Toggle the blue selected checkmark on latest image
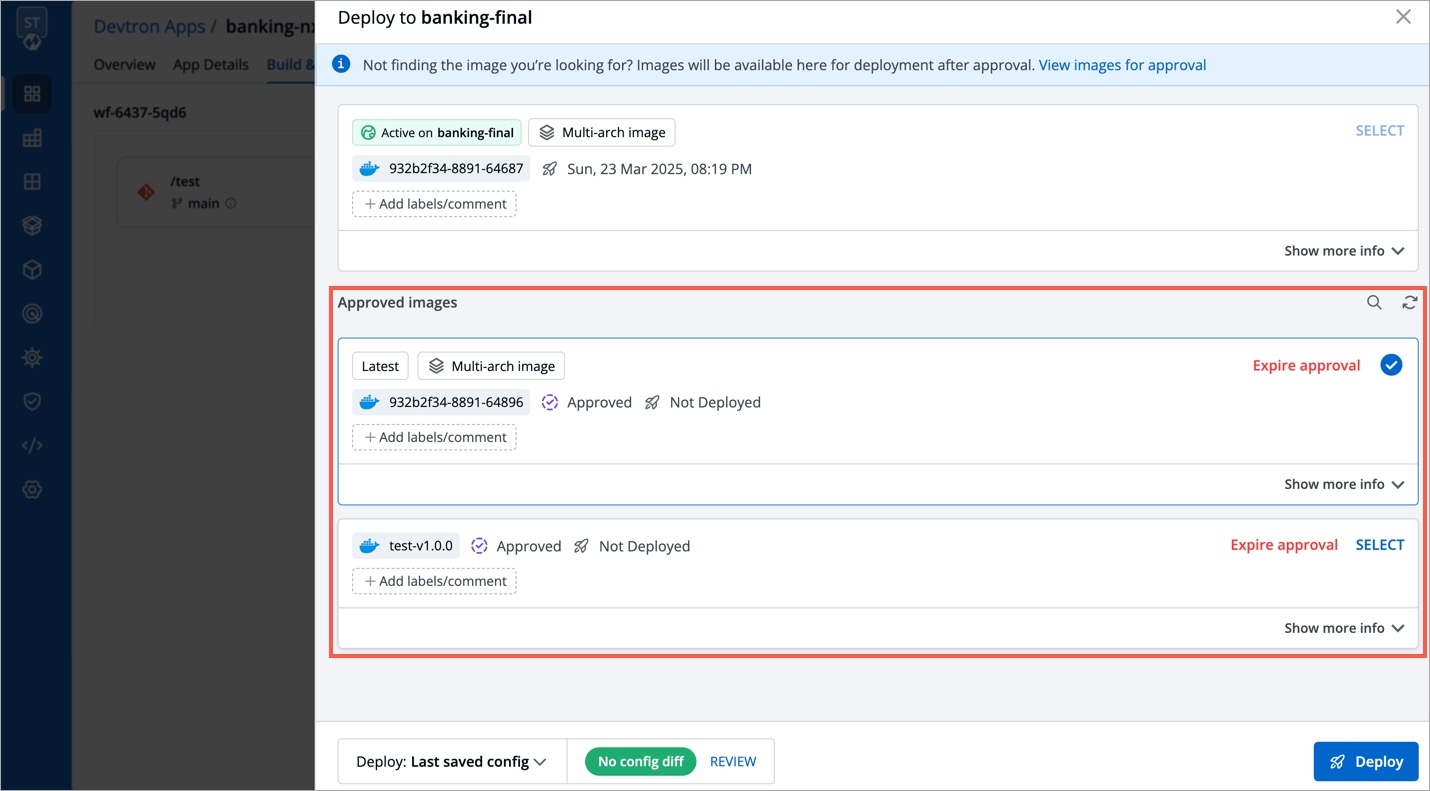1430x791 pixels. pos(1390,365)
